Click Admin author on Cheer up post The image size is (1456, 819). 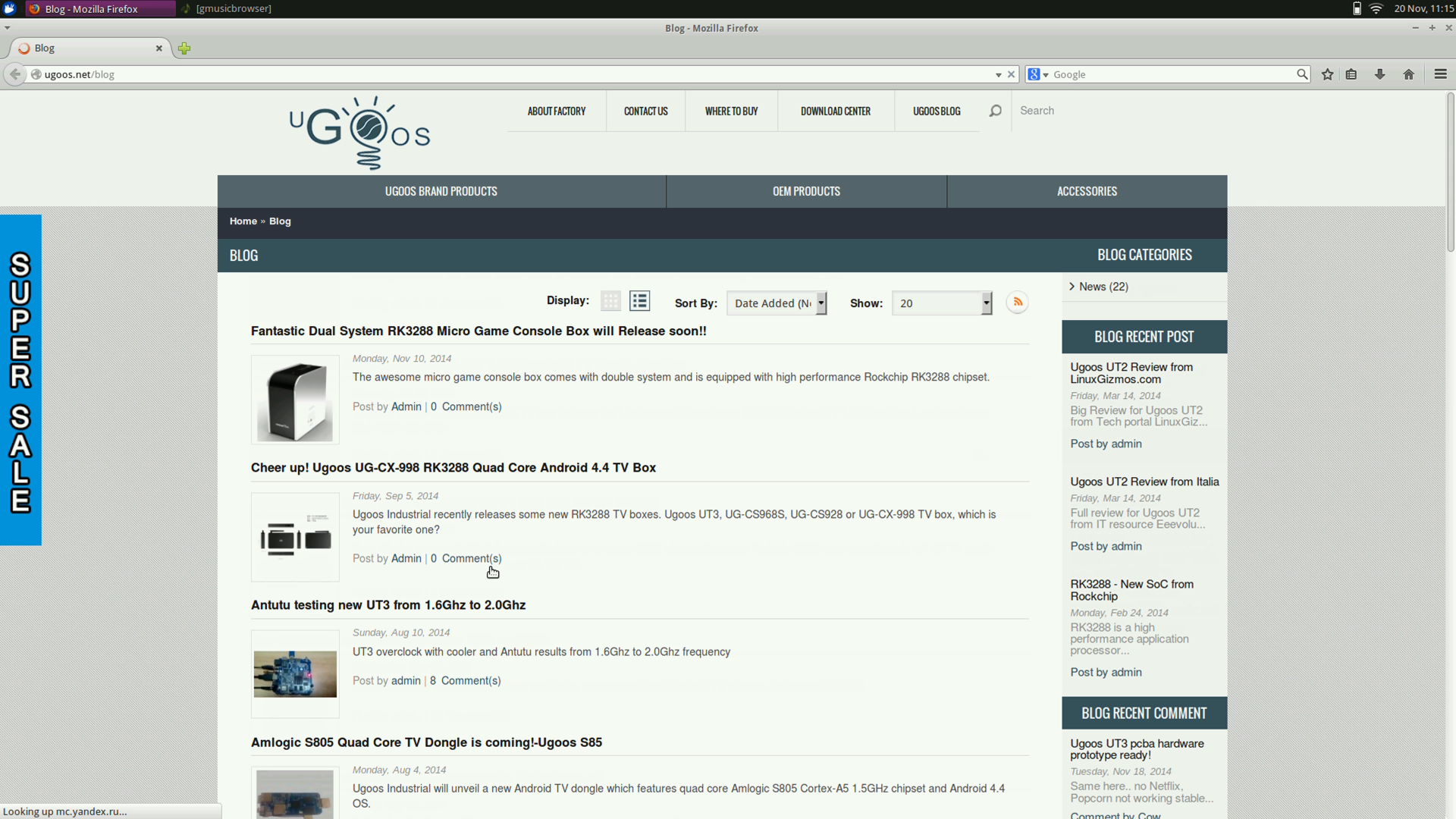click(x=406, y=559)
